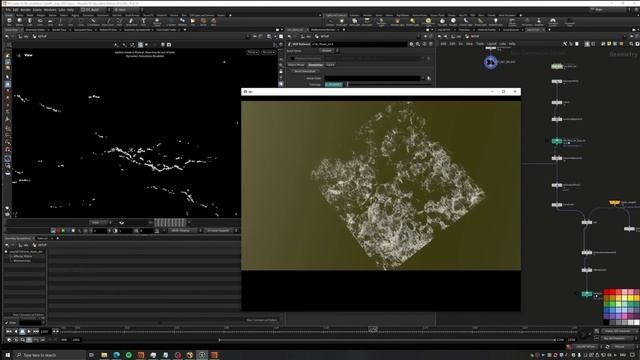Open network editor Layout menu
Image resolution: width=640 pixels, height=360 pixels.
click(x=491, y=44)
